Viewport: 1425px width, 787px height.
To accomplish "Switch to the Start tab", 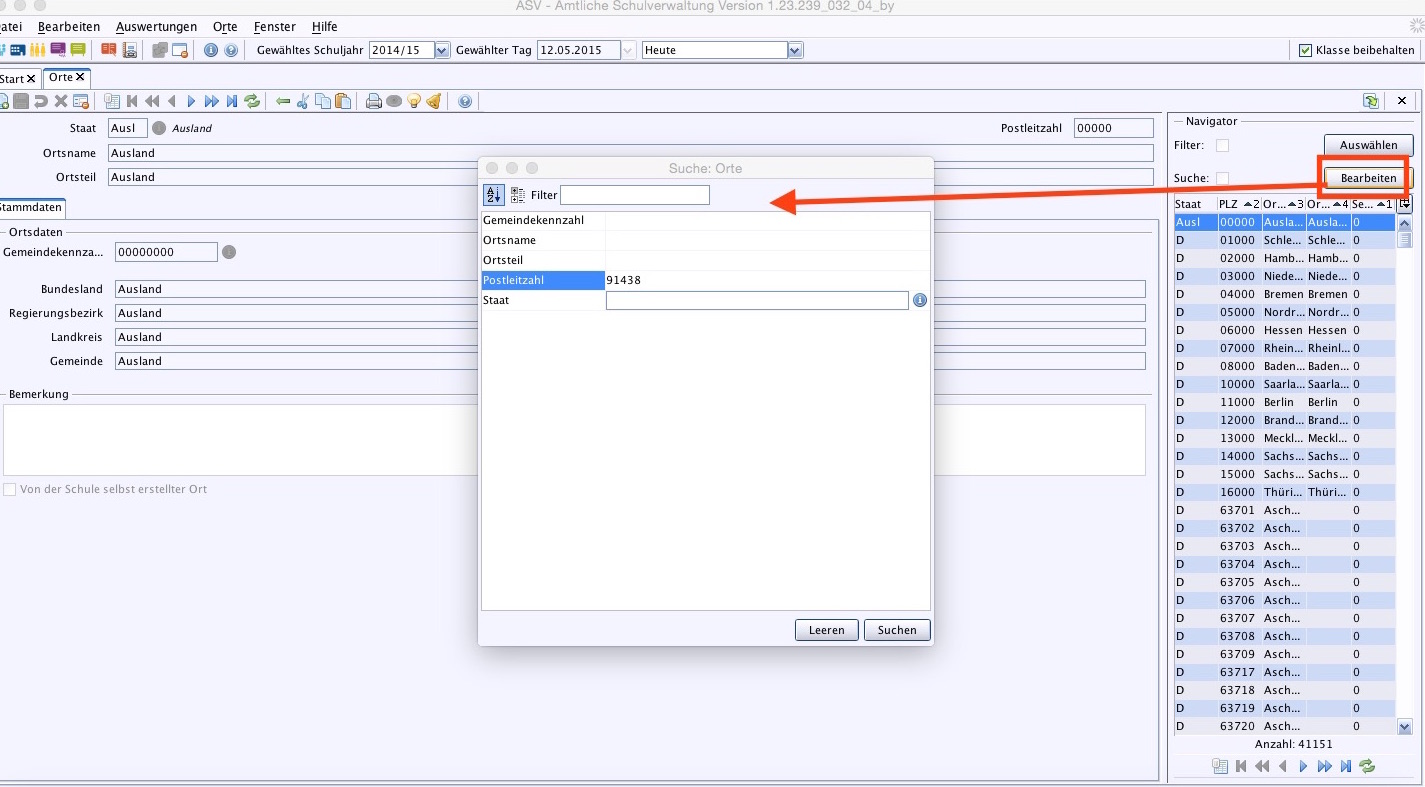I will pos(18,78).
